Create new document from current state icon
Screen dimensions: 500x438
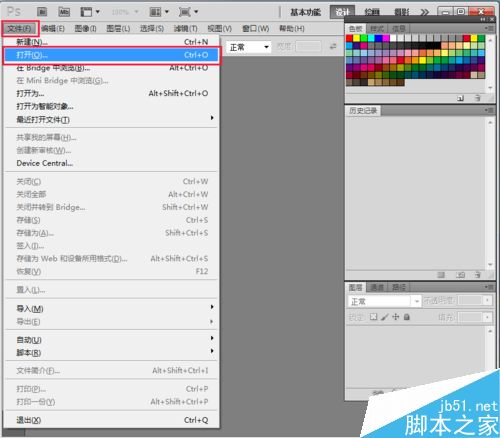[x=441, y=275]
